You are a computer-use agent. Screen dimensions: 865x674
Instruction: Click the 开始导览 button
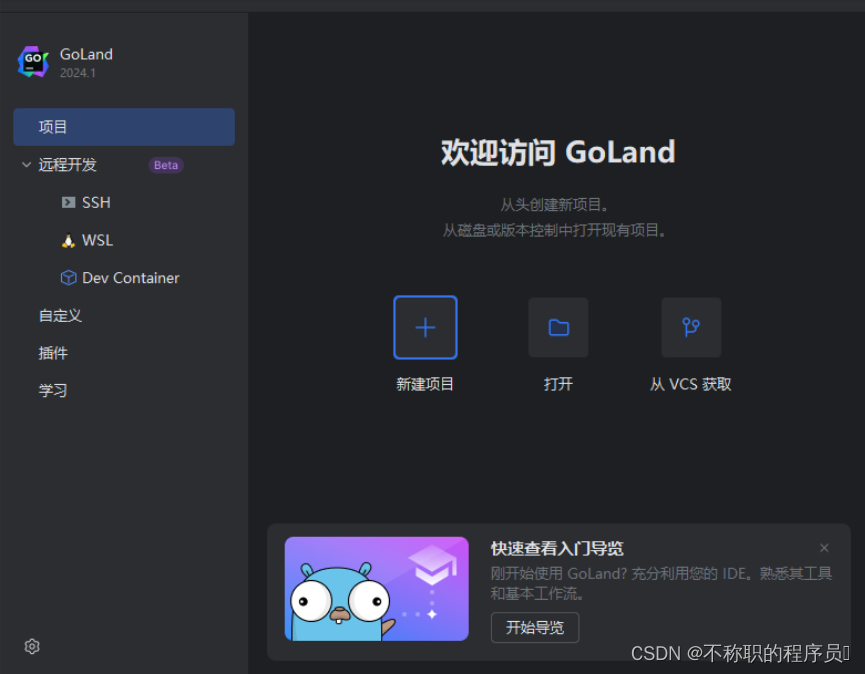tap(535, 627)
